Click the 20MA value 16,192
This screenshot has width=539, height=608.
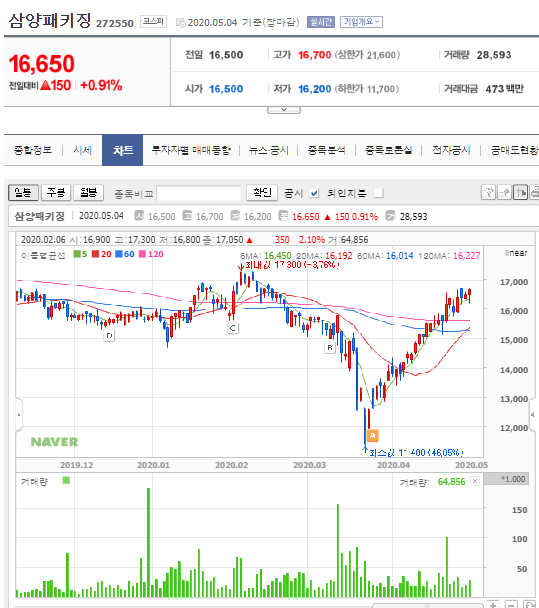point(339,256)
